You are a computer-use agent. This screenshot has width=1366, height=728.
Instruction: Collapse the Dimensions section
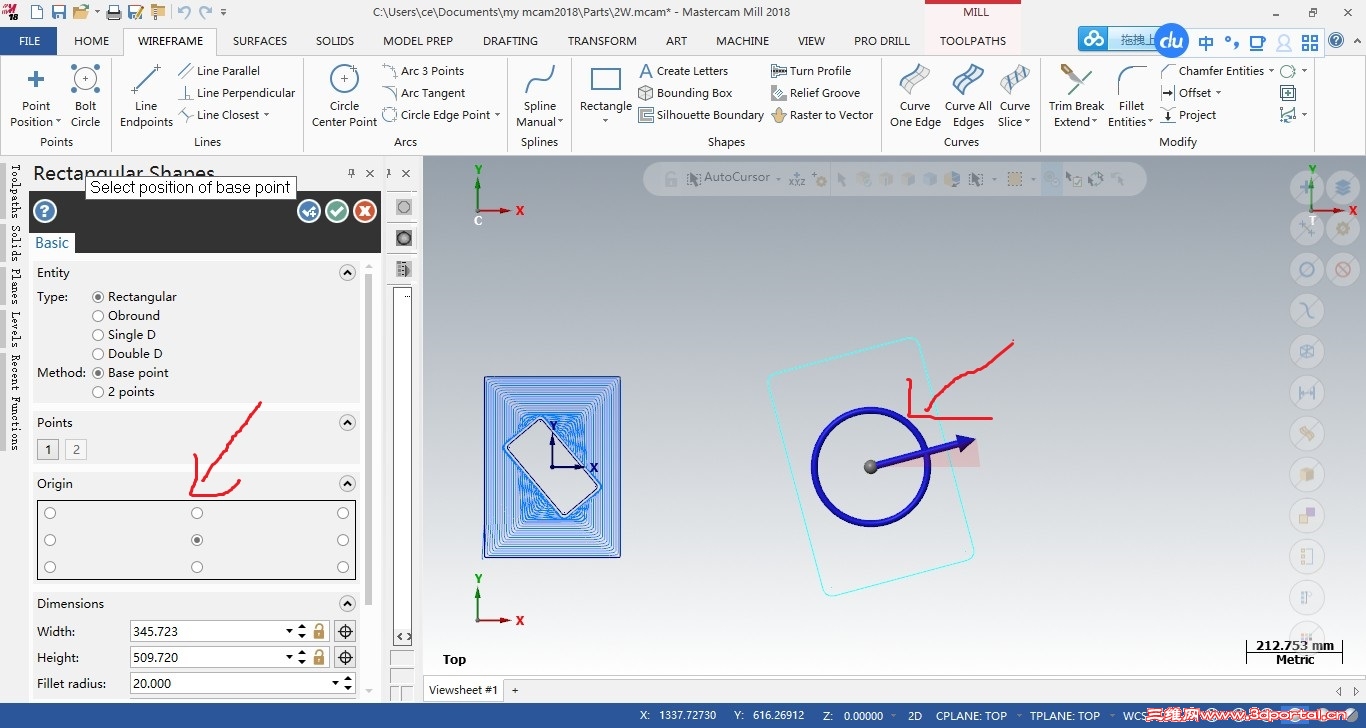pyautogui.click(x=347, y=604)
